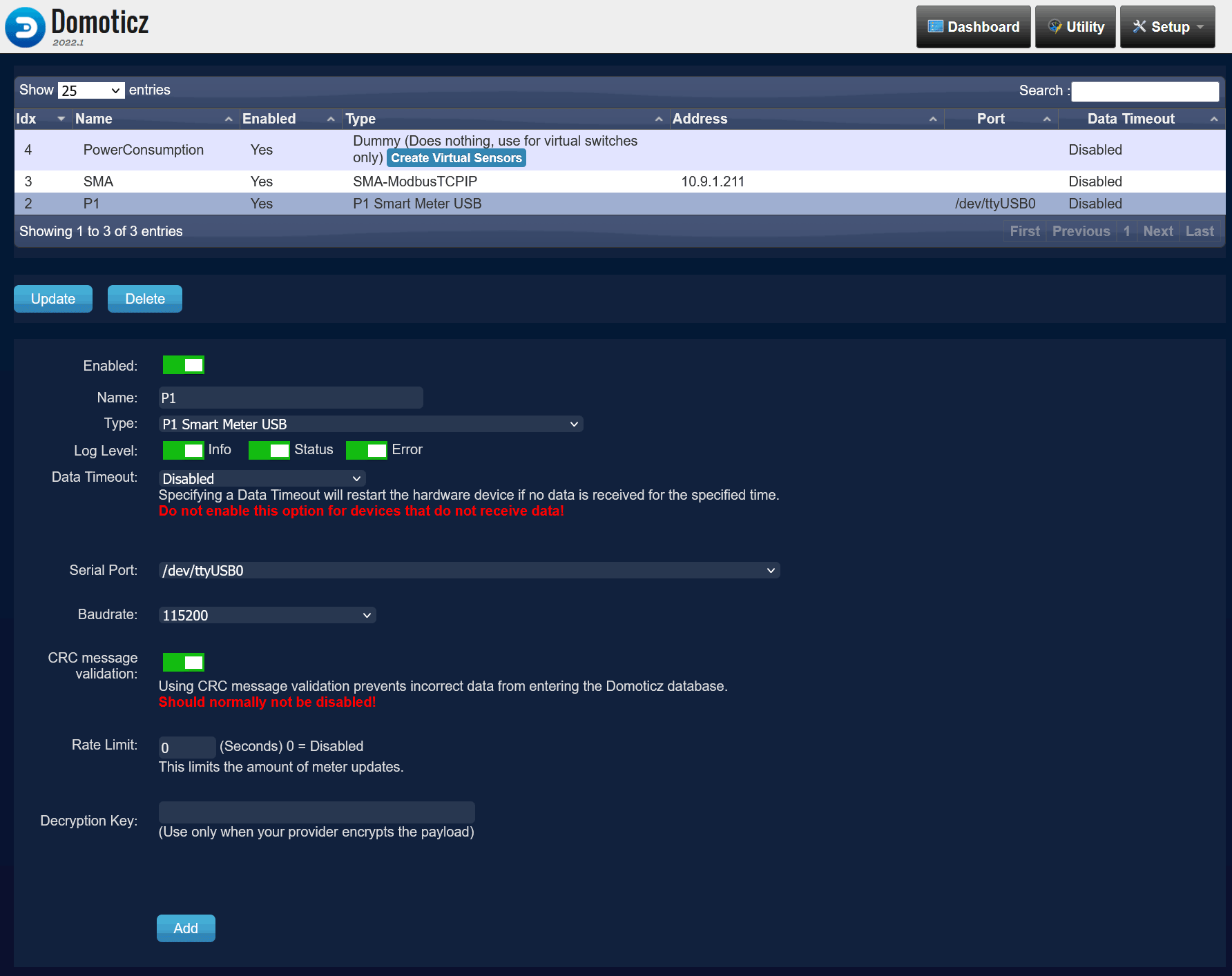Sort table by Port column
Image resolution: width=1232 pixels, height=976 pixels.
click(1001, 119)
